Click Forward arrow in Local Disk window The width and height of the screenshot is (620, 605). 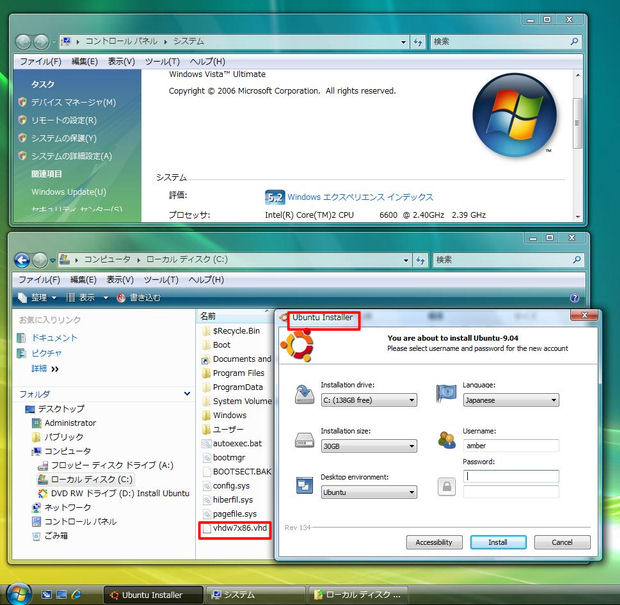tap(40, 260)
